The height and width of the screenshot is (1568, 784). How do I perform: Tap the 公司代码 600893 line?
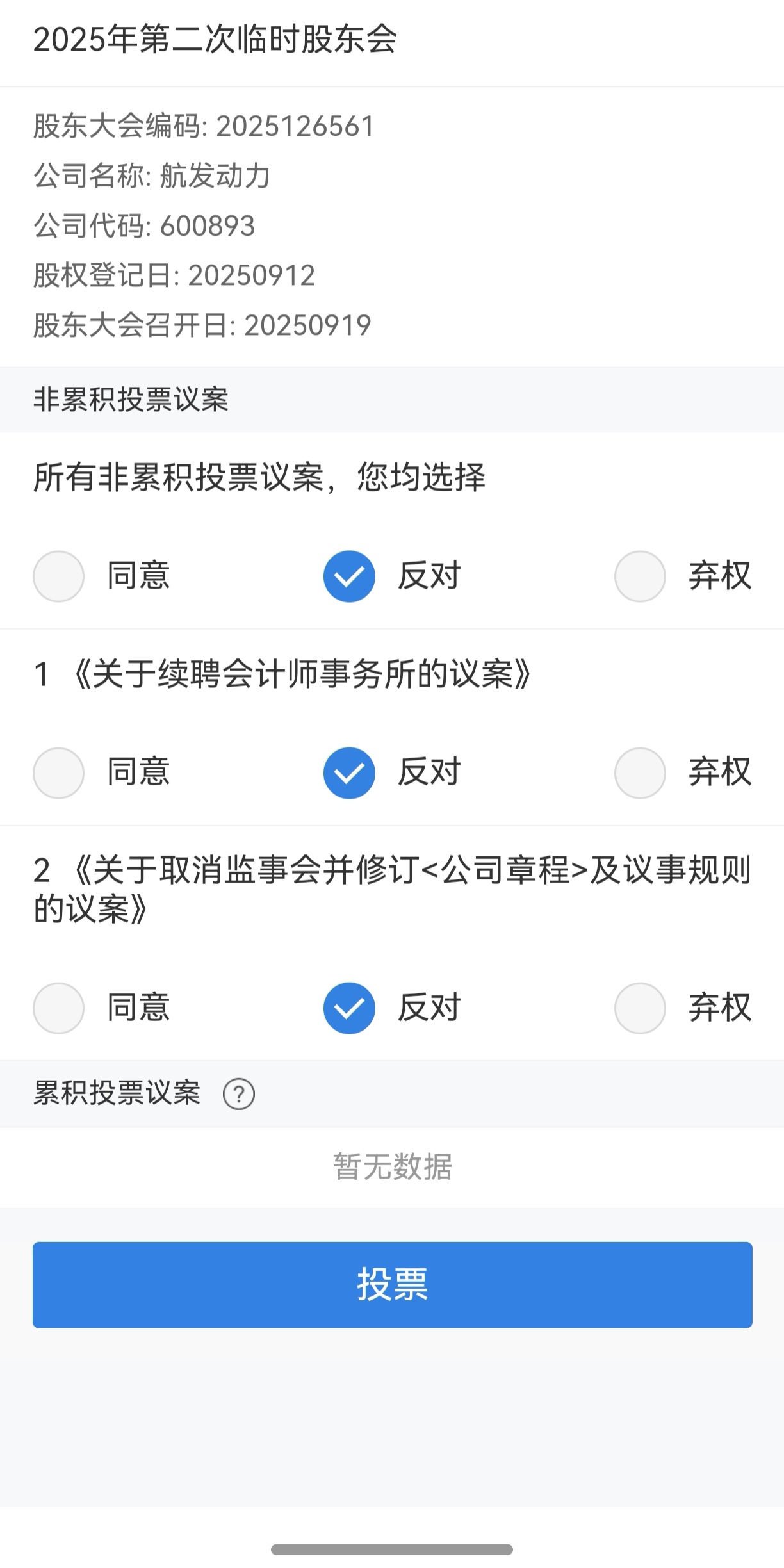[x=144, y=226]
